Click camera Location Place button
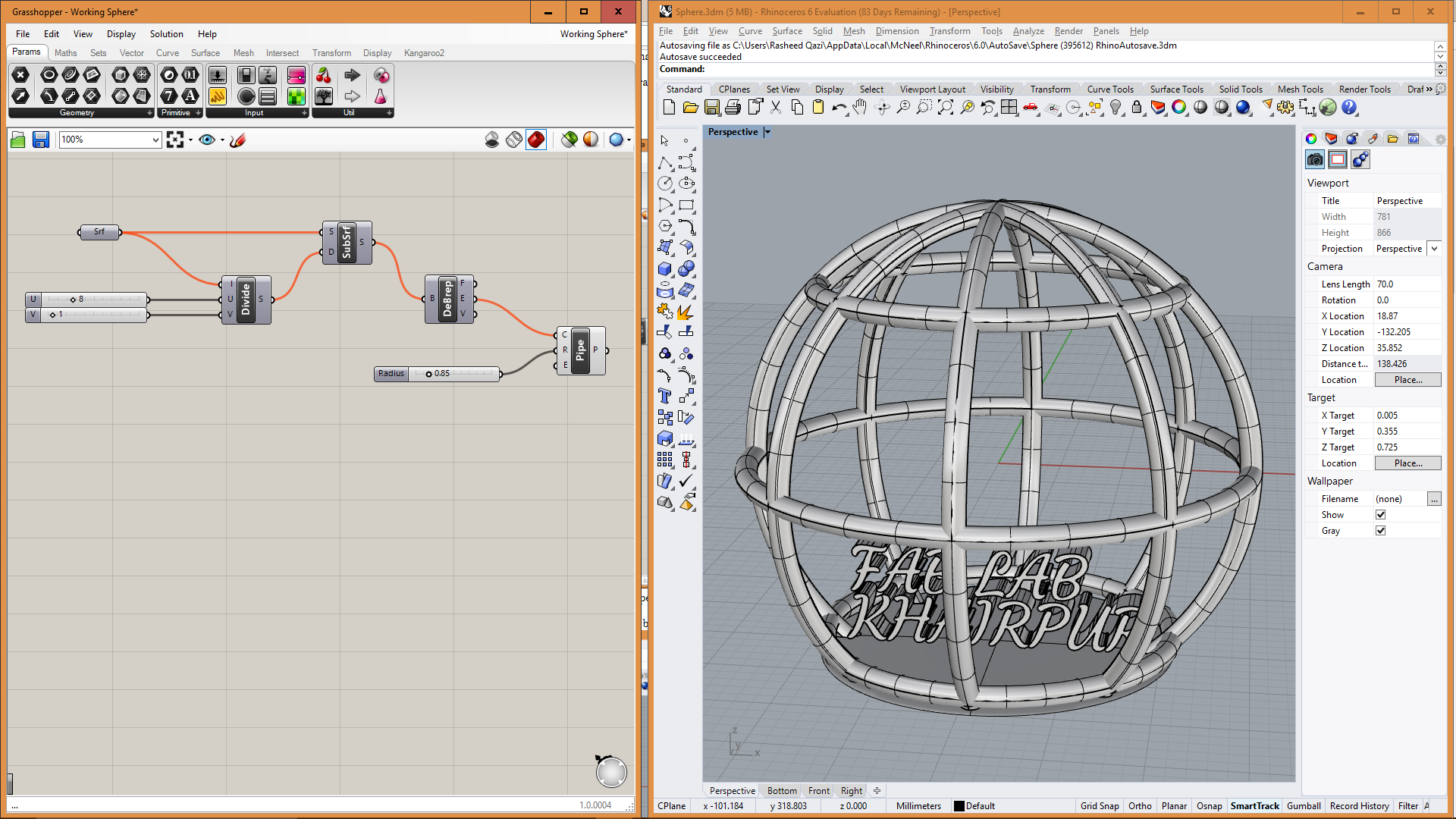1456x819 pixels. (1407, 380)
